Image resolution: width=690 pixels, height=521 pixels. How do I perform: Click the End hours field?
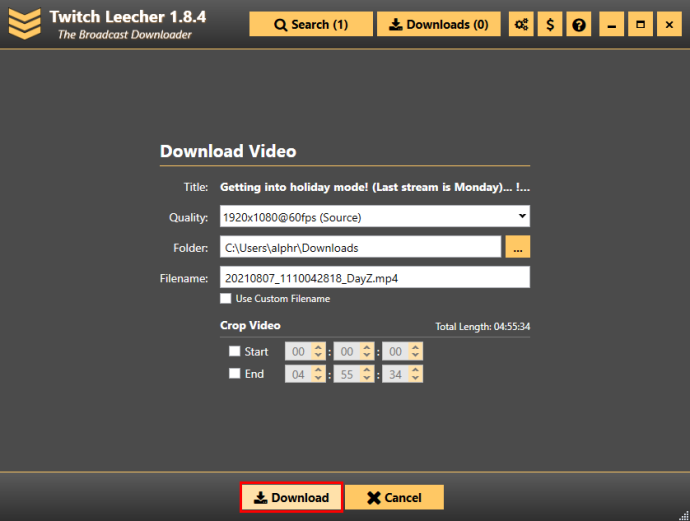[298, 374]
